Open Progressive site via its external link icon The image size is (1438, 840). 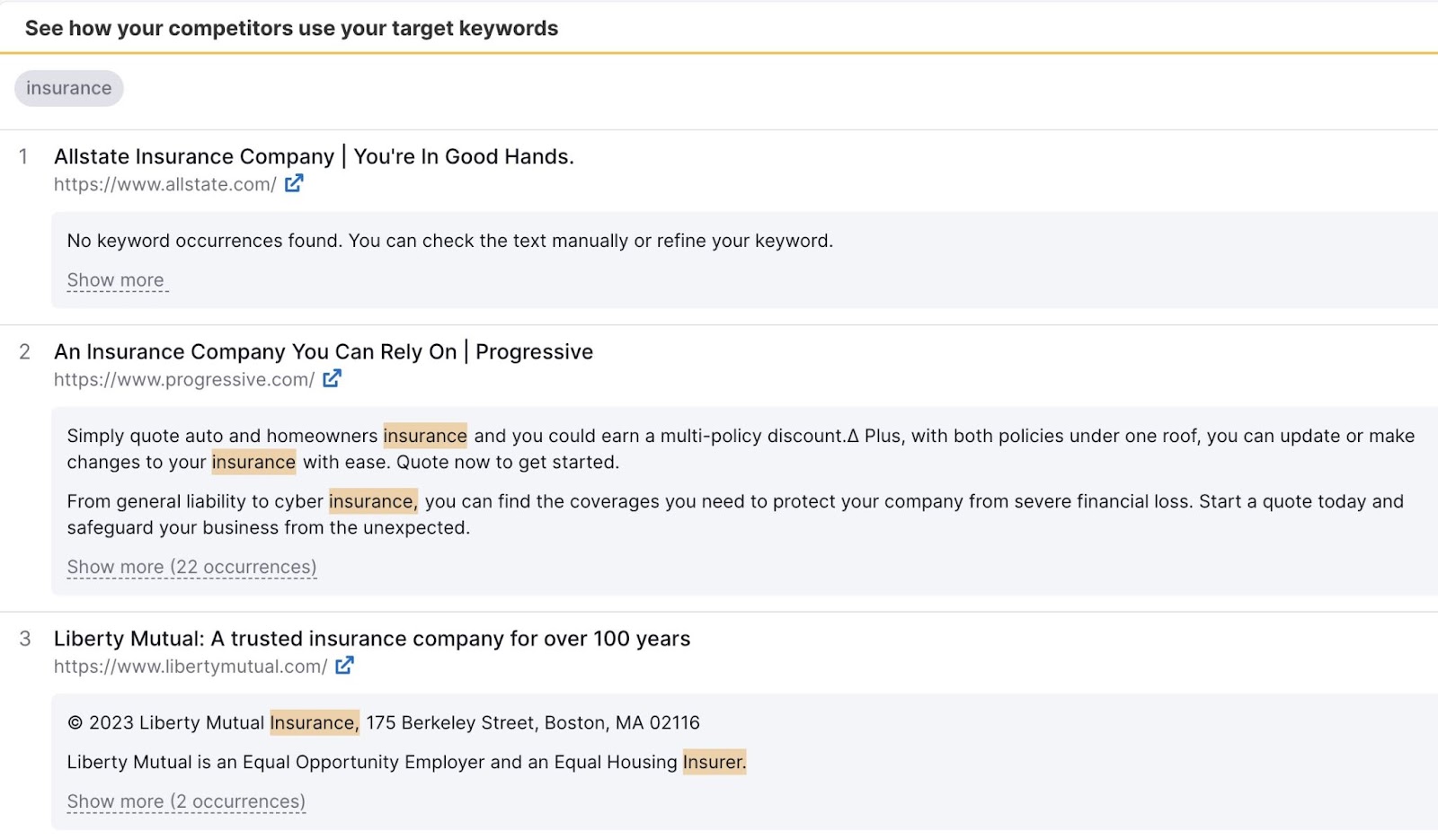pos(332,378)
